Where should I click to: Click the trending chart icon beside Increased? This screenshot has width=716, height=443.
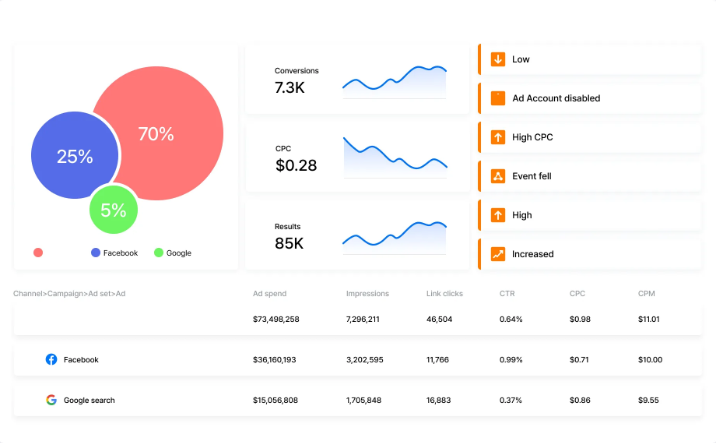tap(498, 254)
